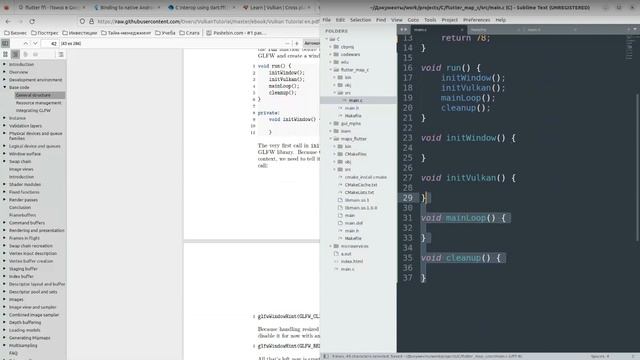
Task: Reload the browser page
Action: (x=32, y=21)
